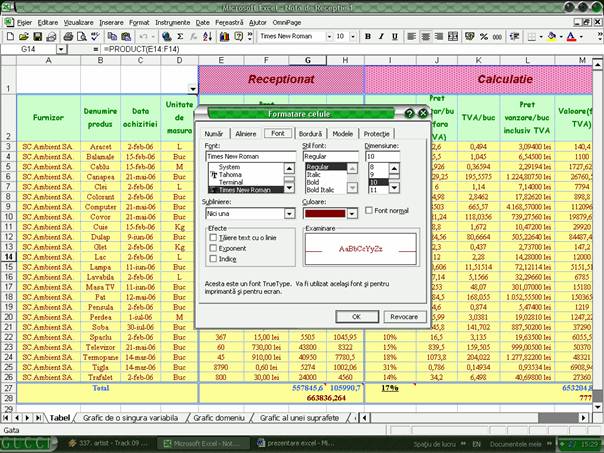Open the Name Box dropdown for G14
Viewport: 604px width, 453px height.
pyautogui.click(x=61, y=49)
